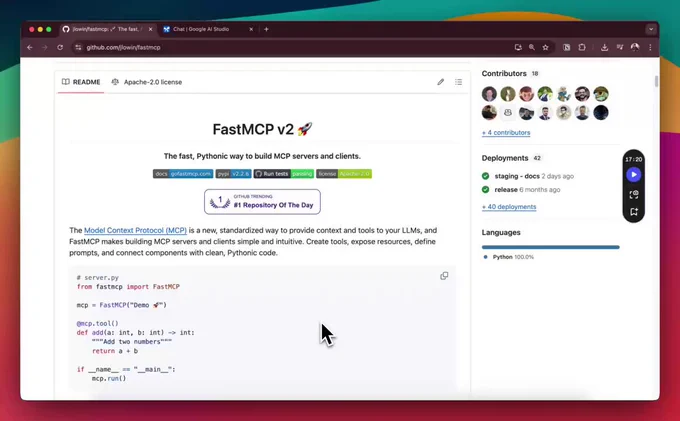The image size is (680, 421).
Task: Go back using the browser back arrow
Action: 30,47
